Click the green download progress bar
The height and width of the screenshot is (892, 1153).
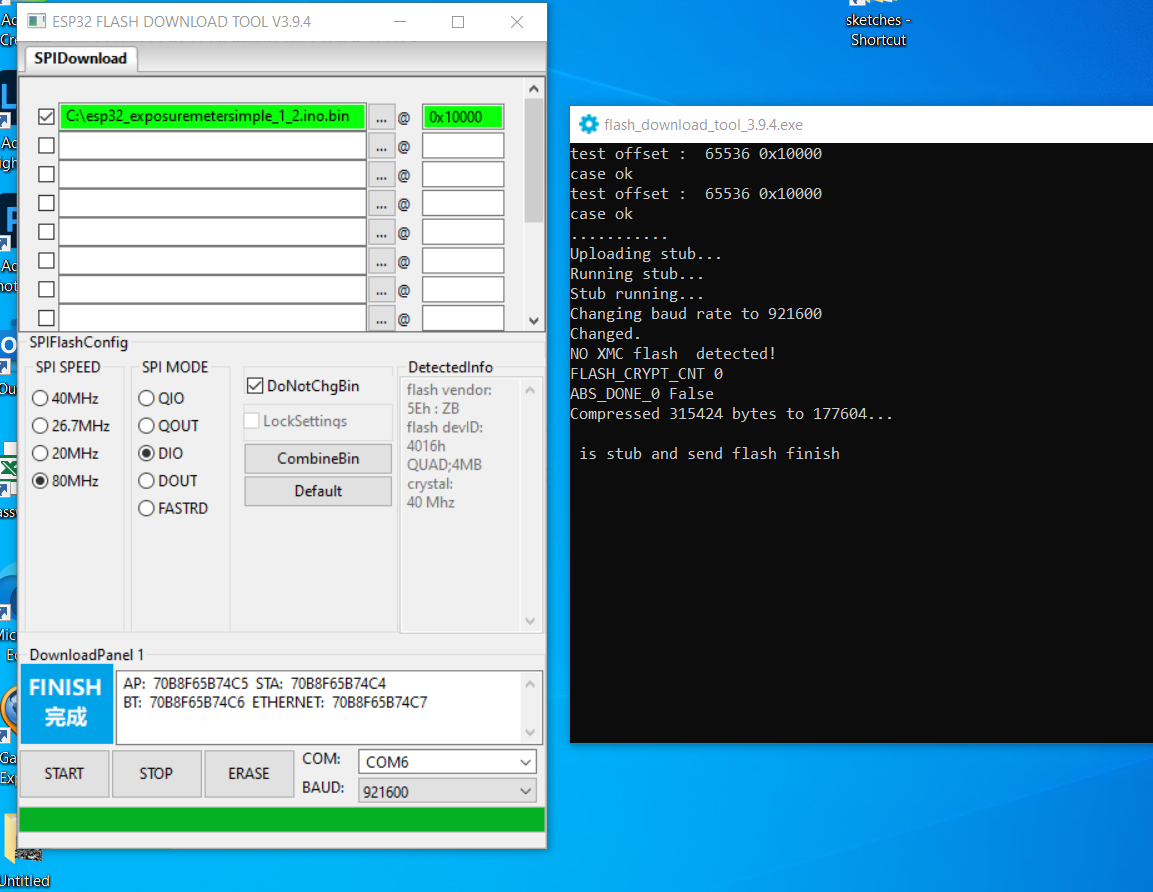tap(282, 819)
